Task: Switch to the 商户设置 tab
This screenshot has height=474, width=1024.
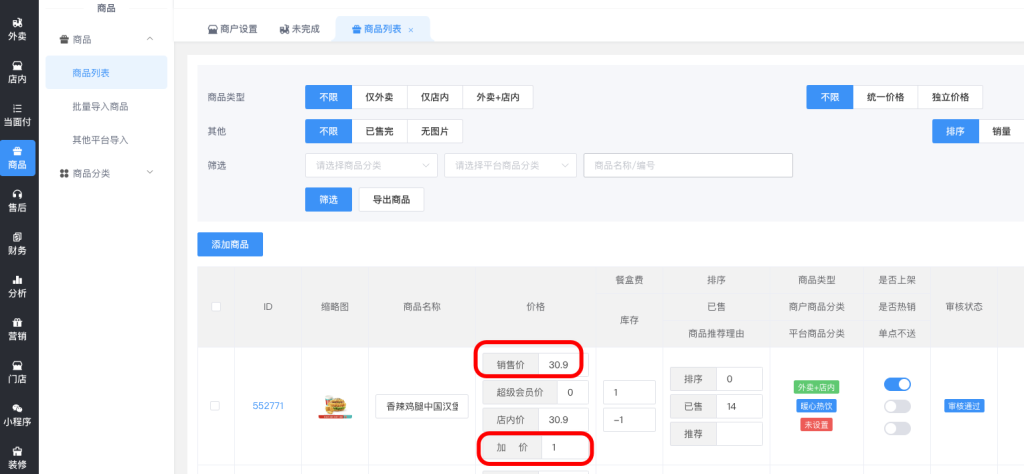Action: coord(232,30)
